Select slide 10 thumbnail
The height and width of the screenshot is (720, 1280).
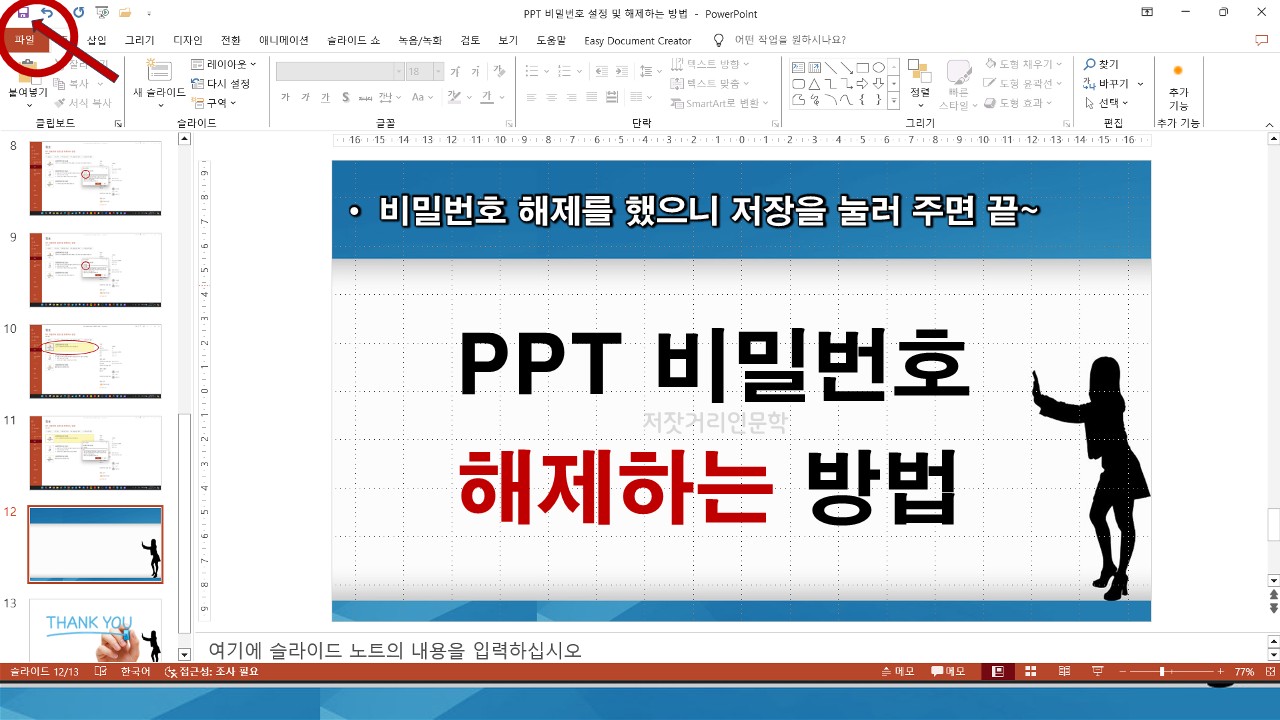tap(95, 361)
